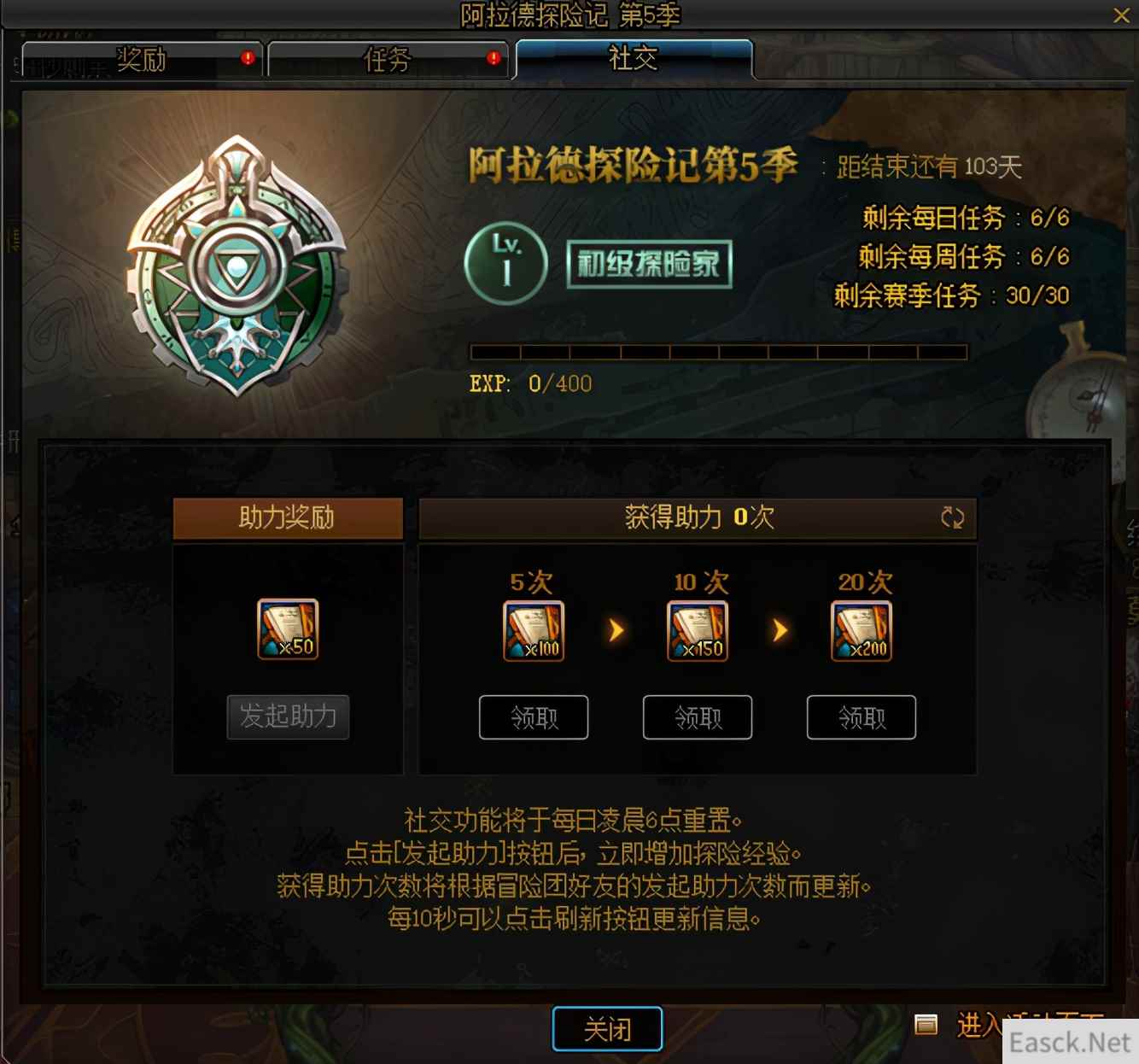Click the small window icon beside 进入
Viewport: 1139px width, 1064px height.
pos(926,1024)
